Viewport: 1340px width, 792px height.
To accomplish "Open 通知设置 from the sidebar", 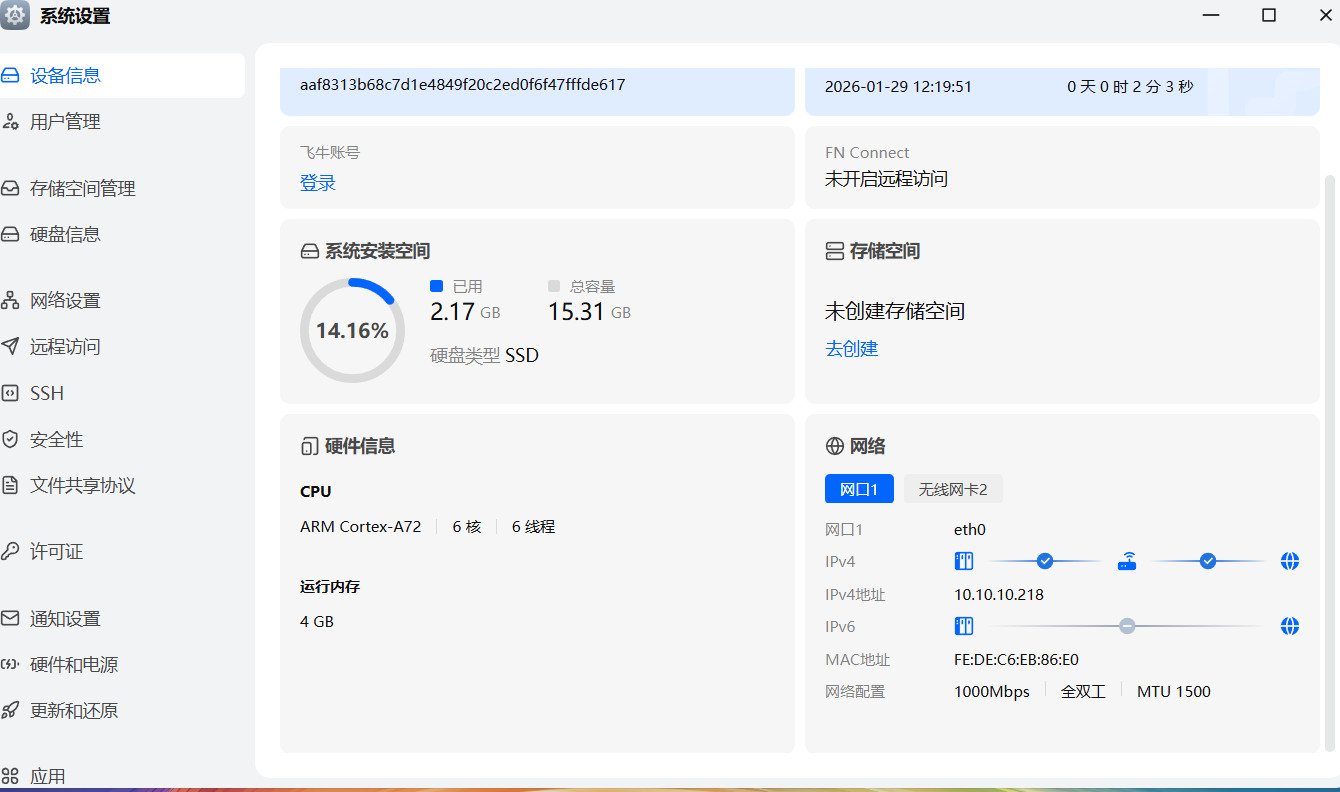I will click(65, 619).
